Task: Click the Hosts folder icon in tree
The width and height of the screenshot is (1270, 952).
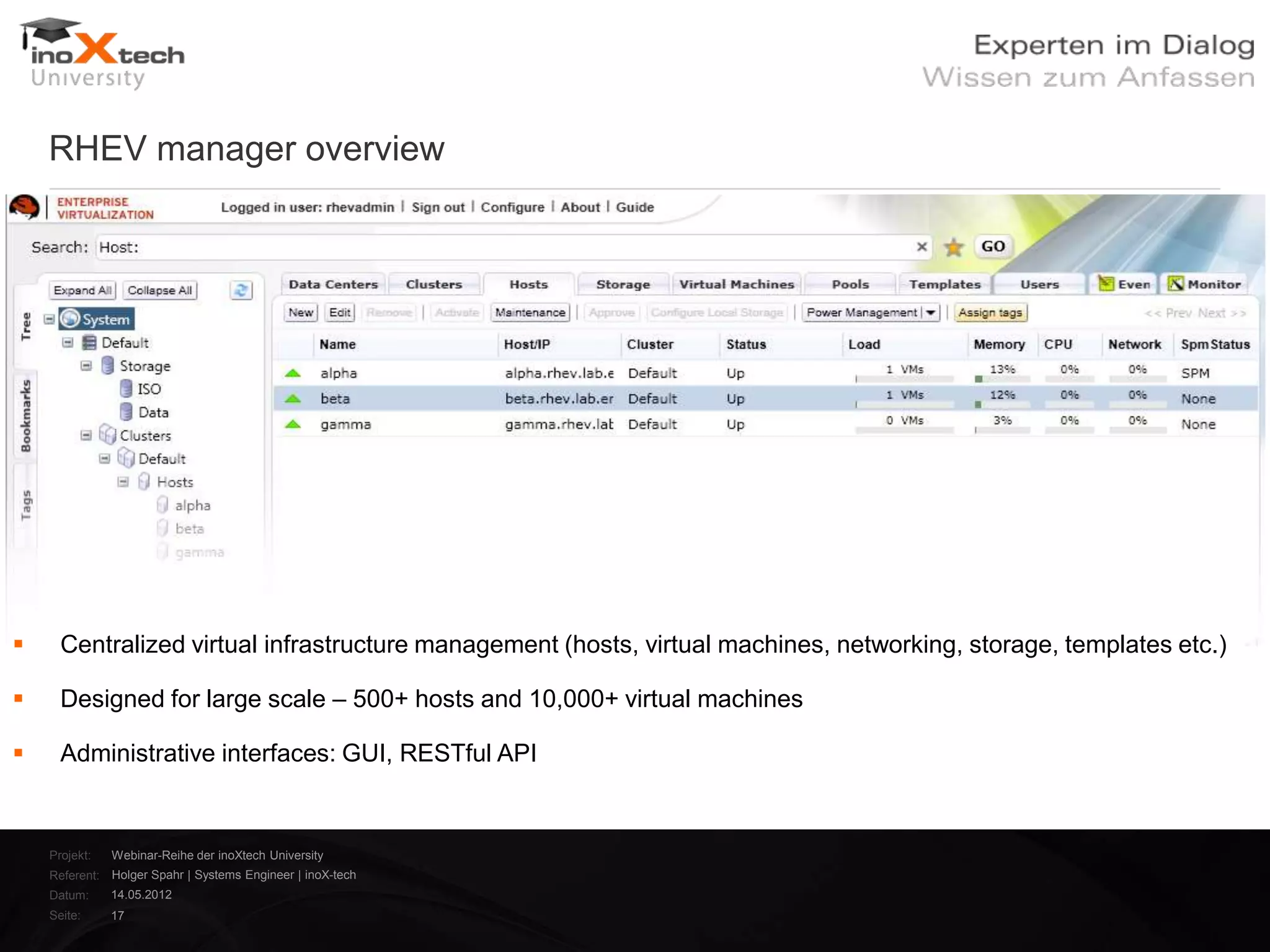Action: click(144, 482)
